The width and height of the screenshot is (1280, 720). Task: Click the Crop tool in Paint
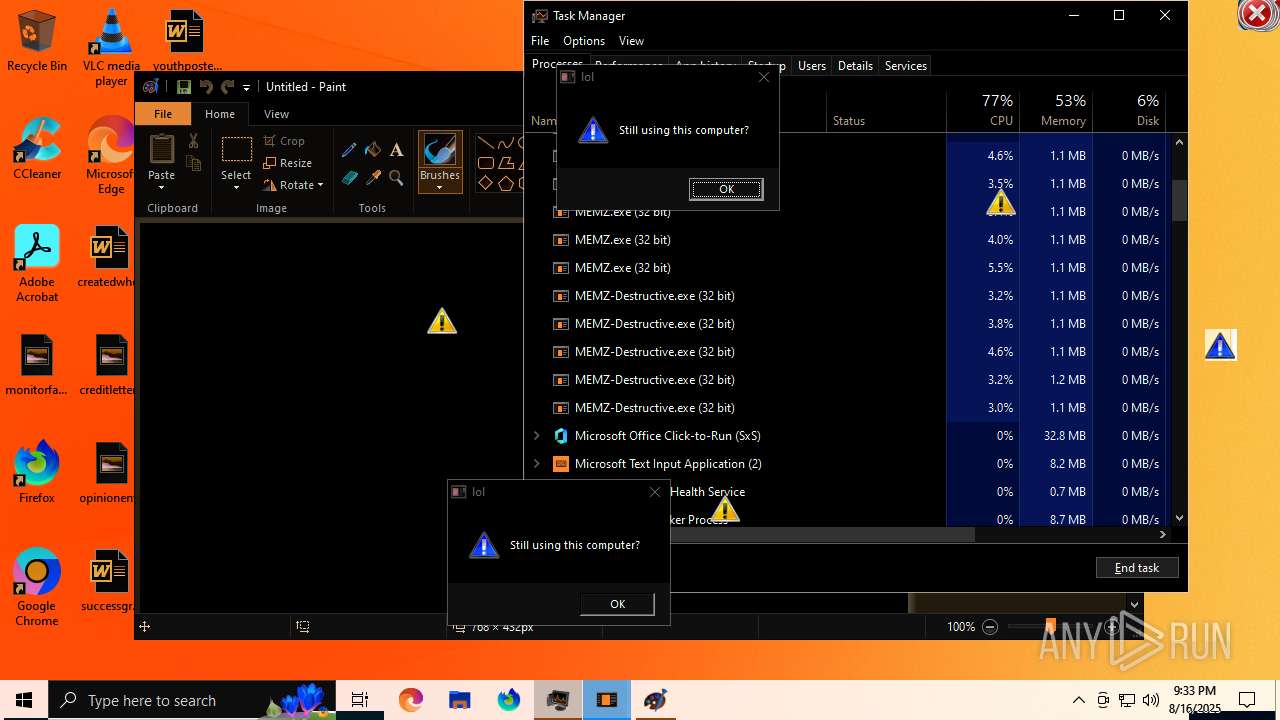[x=284, y=141]
